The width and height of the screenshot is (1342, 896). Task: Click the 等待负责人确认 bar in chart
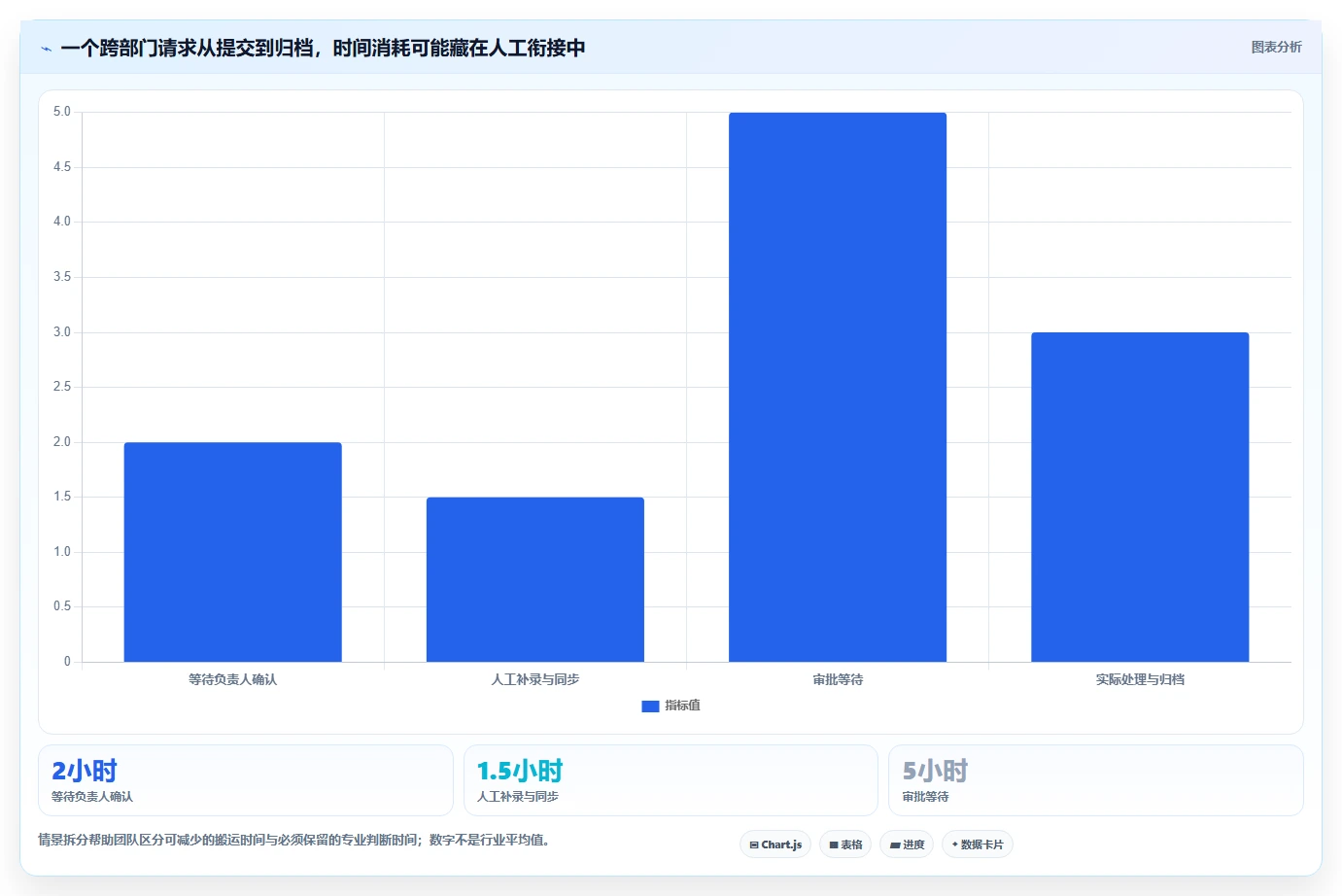coord(233,552)
